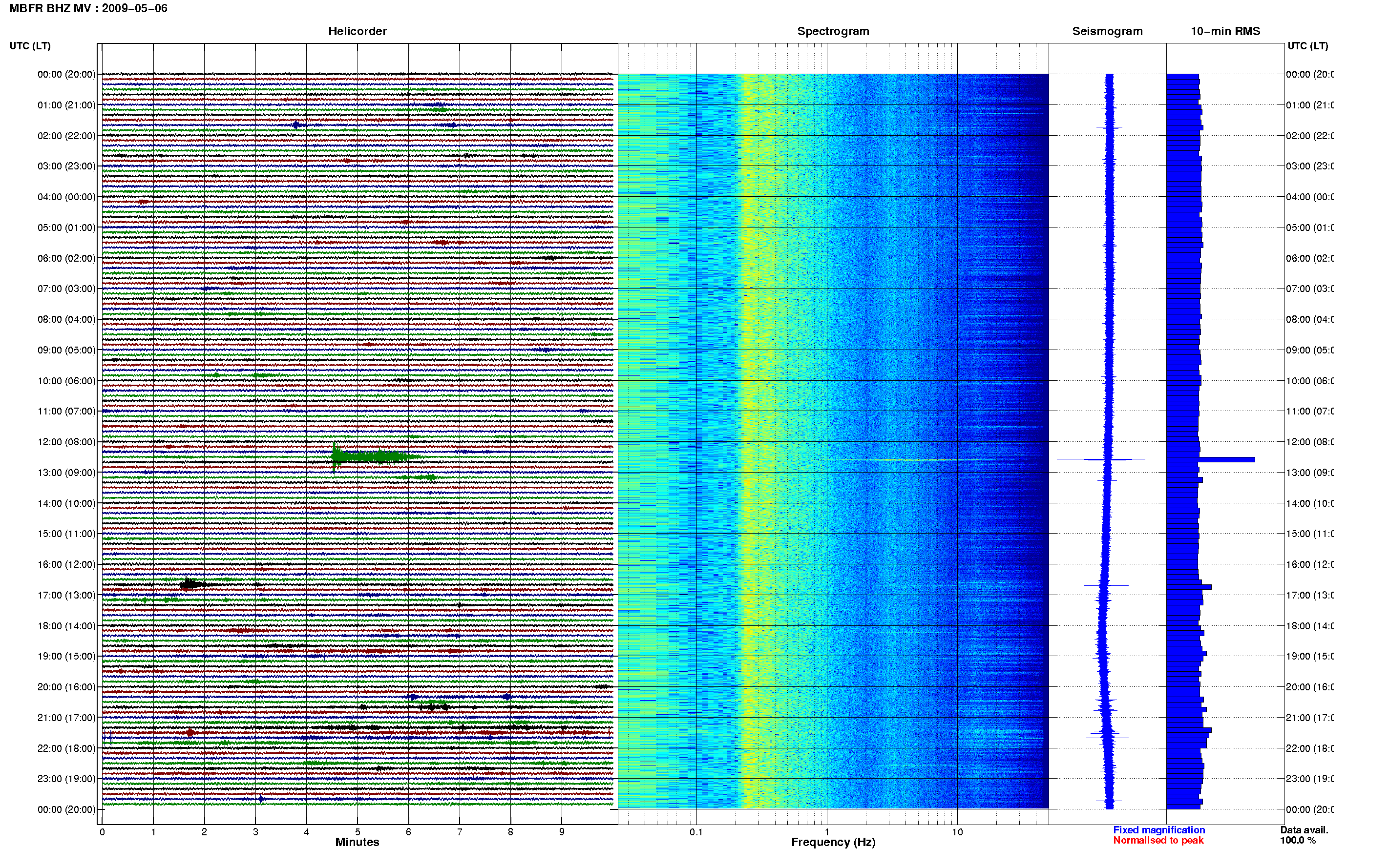Image resolution: width=1389 pixels, height=868 pixels.
Task: Click the 'Frequency (Hz)' x-axis label
Action: pyautogui.click(x=833, y=842)
